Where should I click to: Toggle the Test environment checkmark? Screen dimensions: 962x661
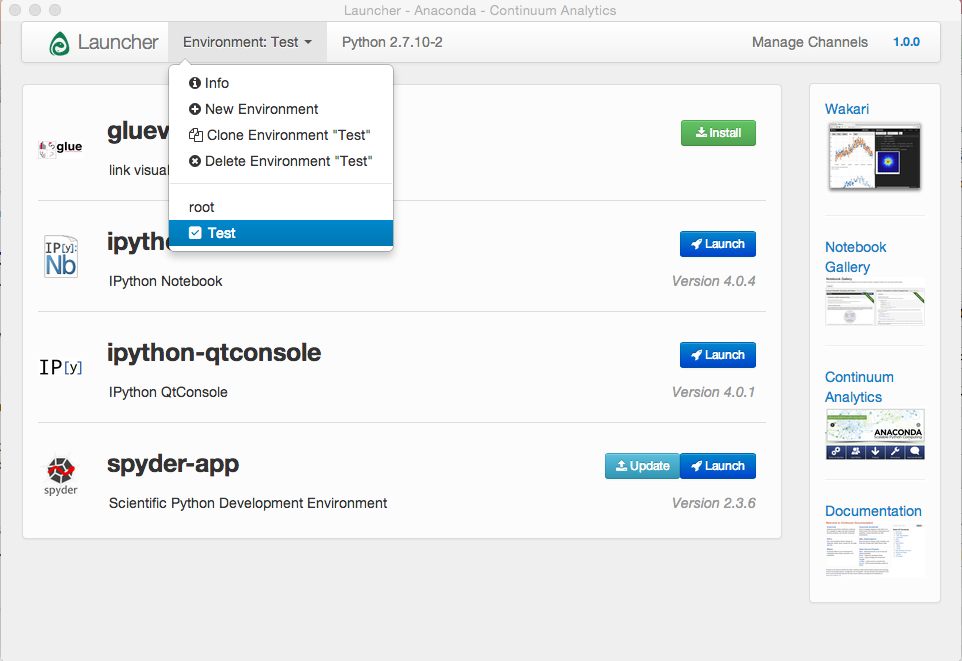pyautogui.click(x=195, y=233)
